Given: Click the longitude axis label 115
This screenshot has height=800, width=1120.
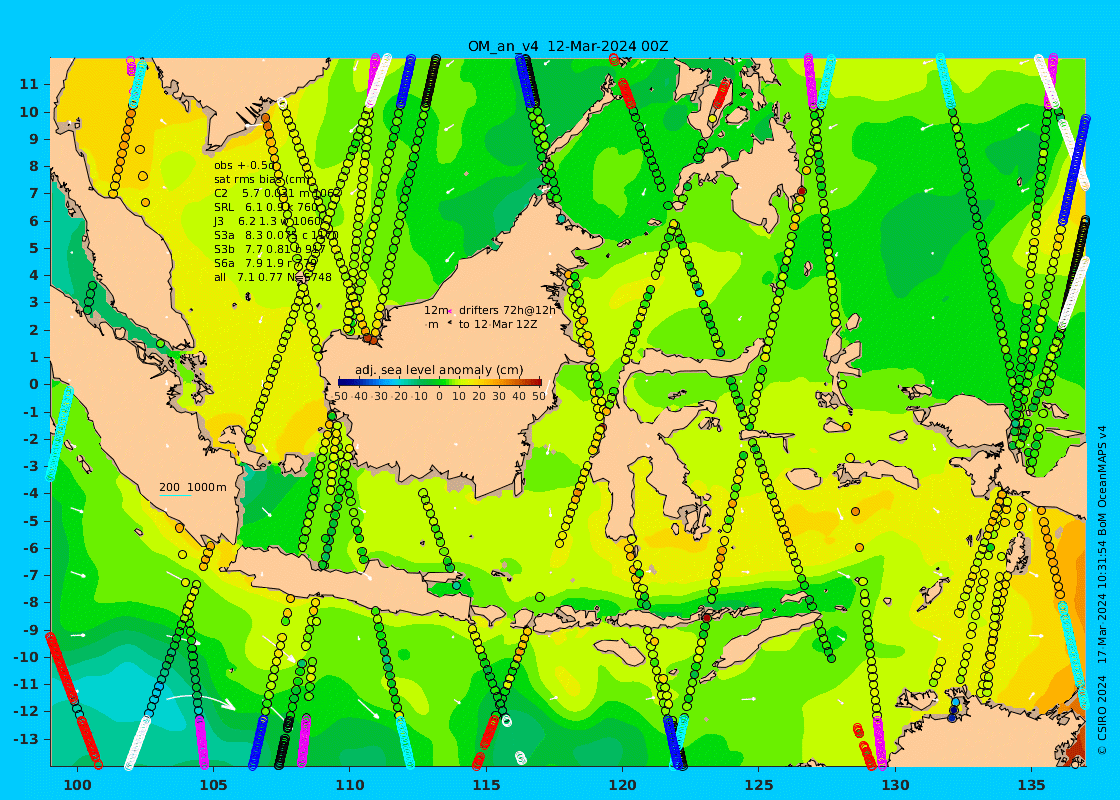Looking at the screenshot, I should [x=486, y=785].
